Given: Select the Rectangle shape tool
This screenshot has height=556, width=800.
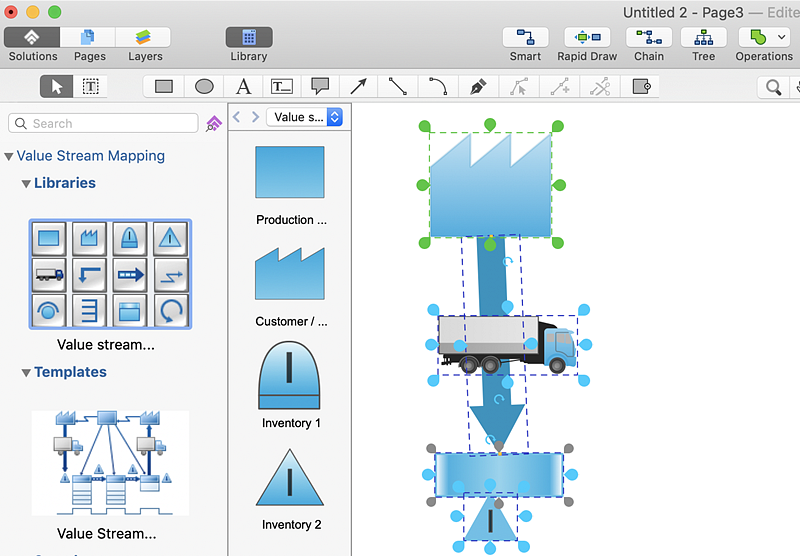Looking at the screenshot, I should (x=164, y=87).
